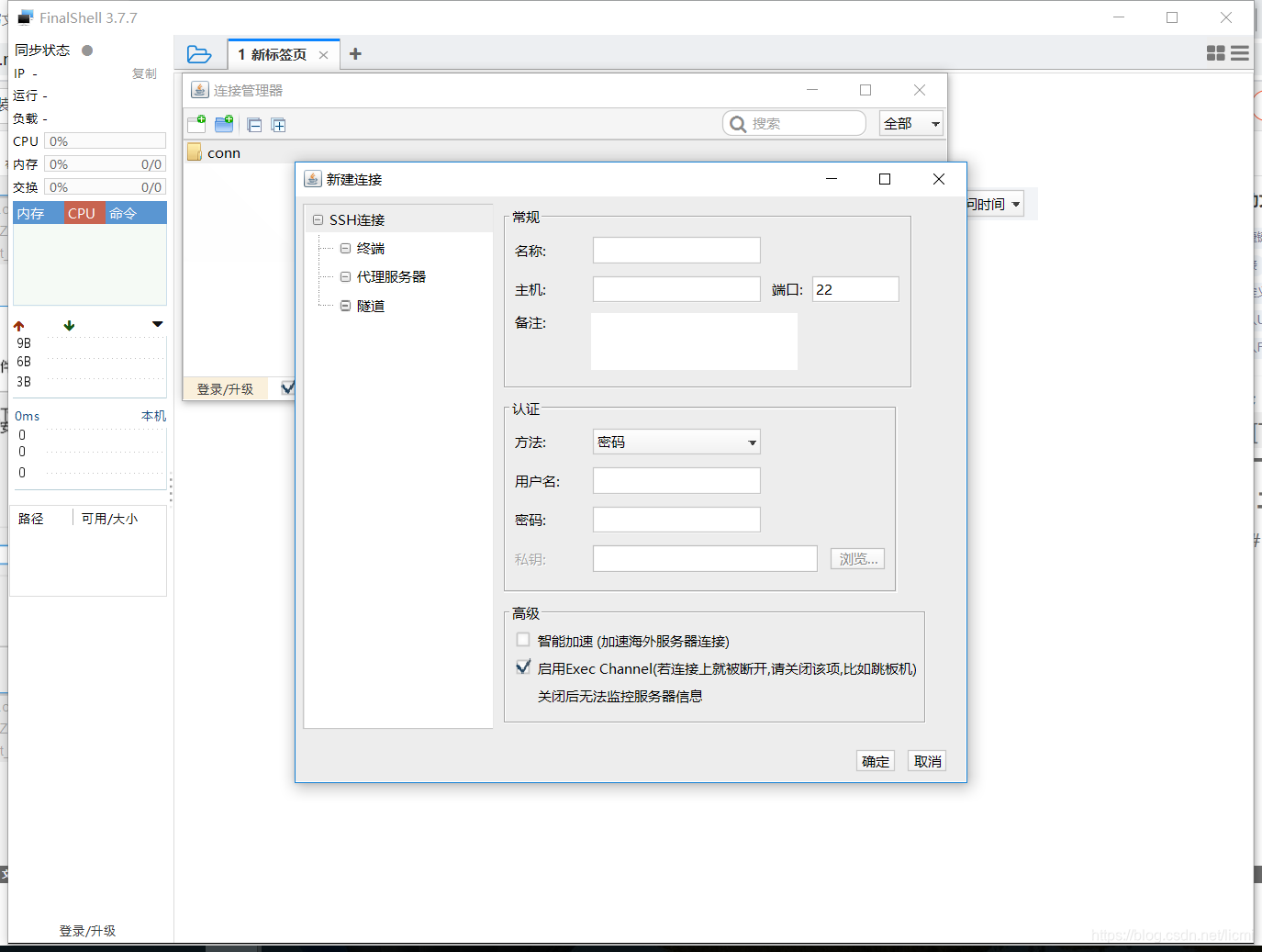Click the 名称 input field
Image resolution: width=1262 pixels, height=952 pixels.
coord(676,250)
